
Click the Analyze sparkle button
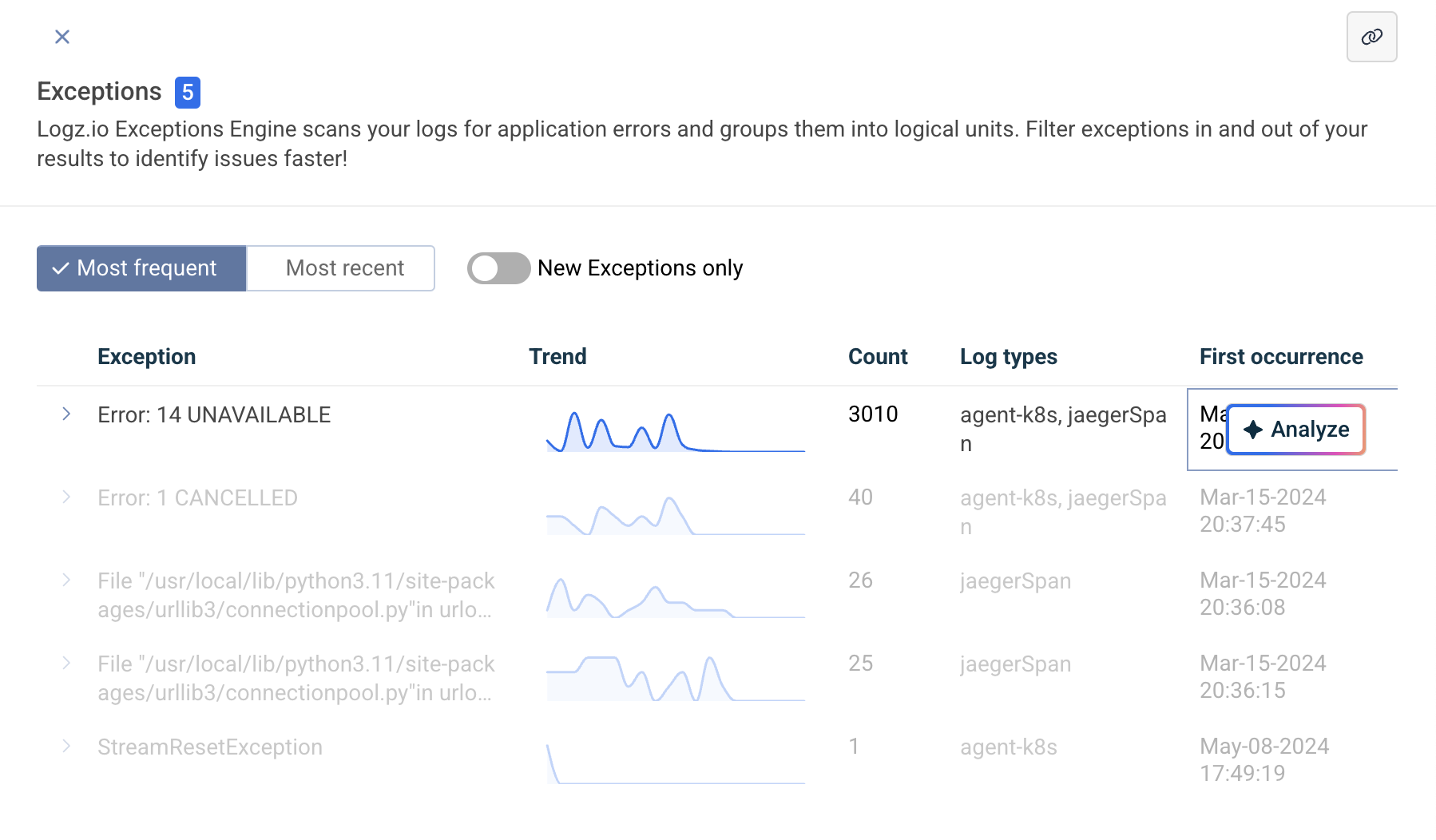[1295, 430]
